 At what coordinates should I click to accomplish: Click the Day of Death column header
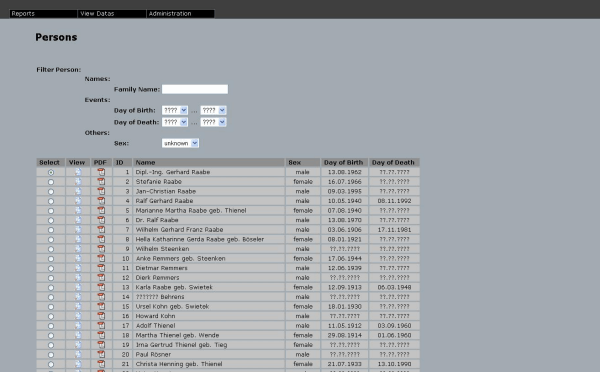click(x=394, y=162)
